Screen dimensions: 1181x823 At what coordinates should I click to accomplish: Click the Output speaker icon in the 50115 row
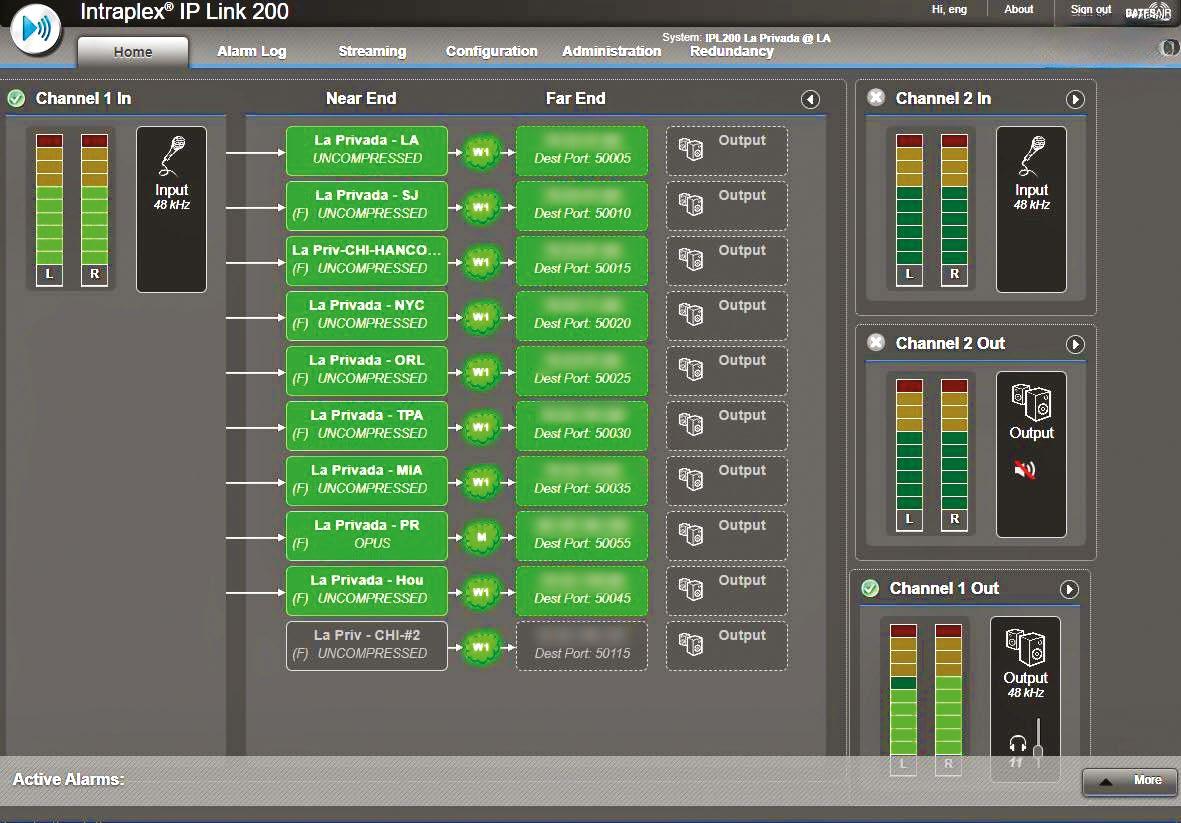691,644
